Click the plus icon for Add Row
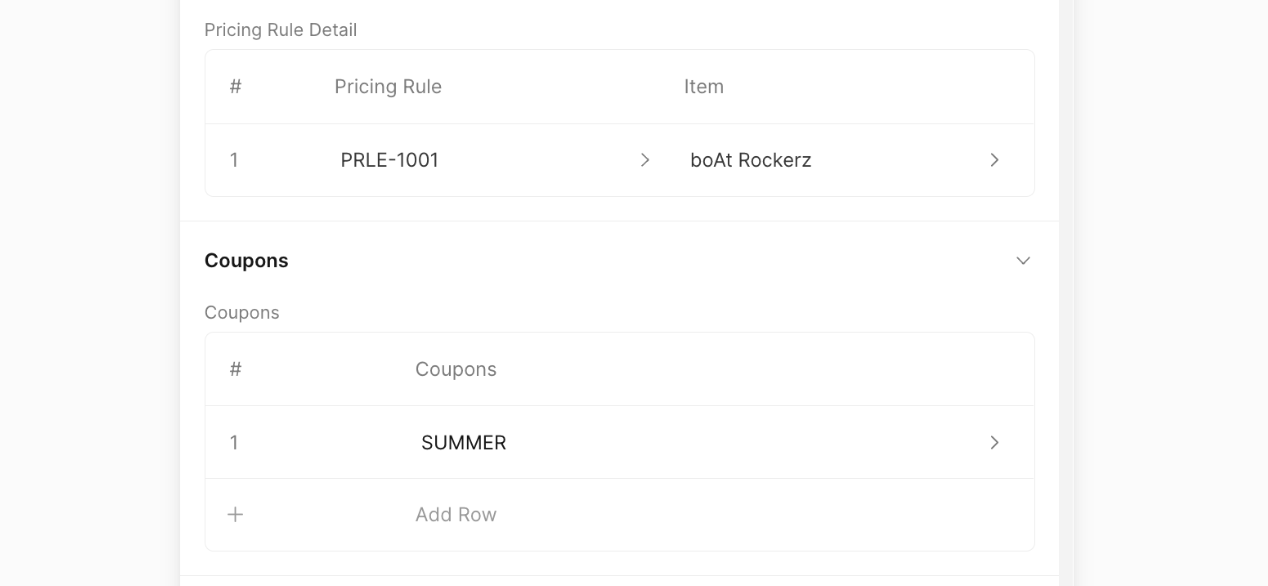The width and height of the screenshot is (1268, 586). pyautogui.click(x=235, y=515)
